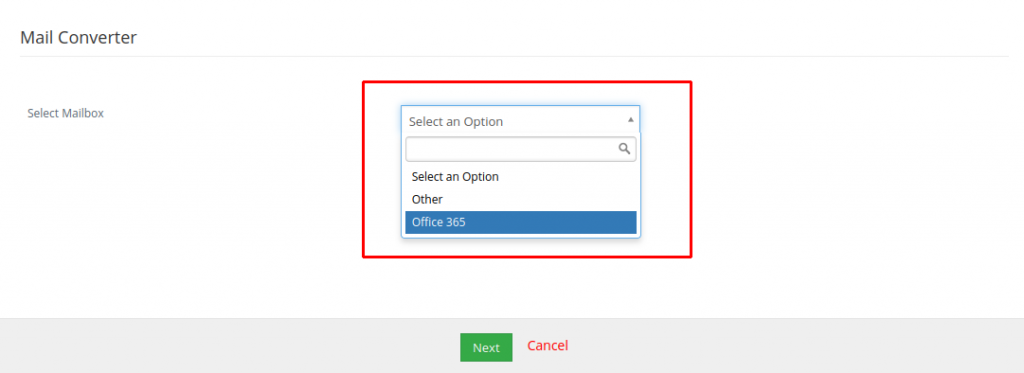
Task: Click the red Cancel link
Action: pyautogui.click(x=548, y=345)
